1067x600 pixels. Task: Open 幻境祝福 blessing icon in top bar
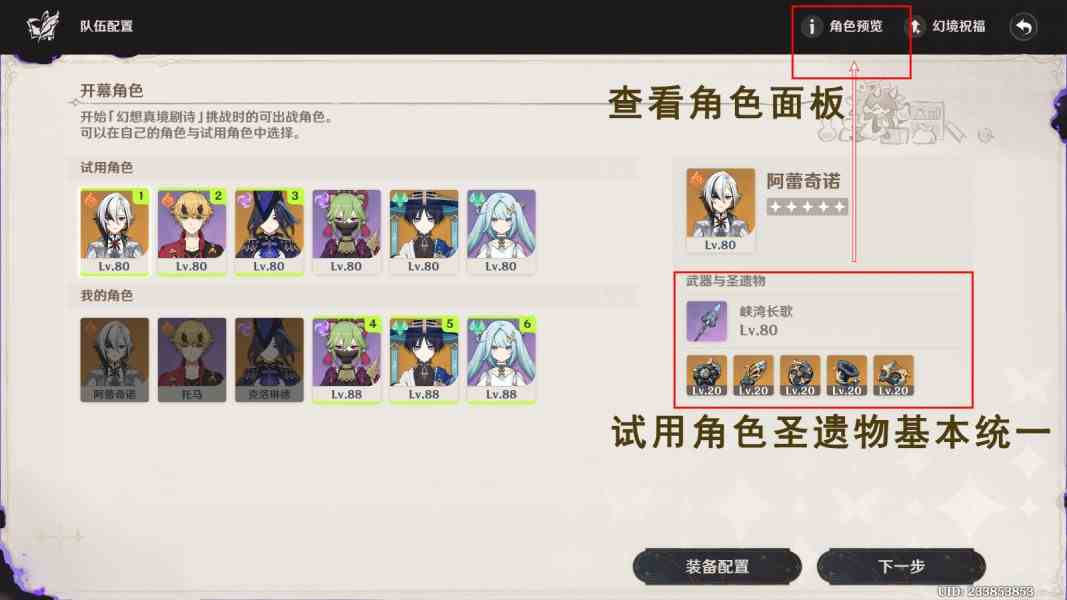pyautogui.click(x=916, y=27)
